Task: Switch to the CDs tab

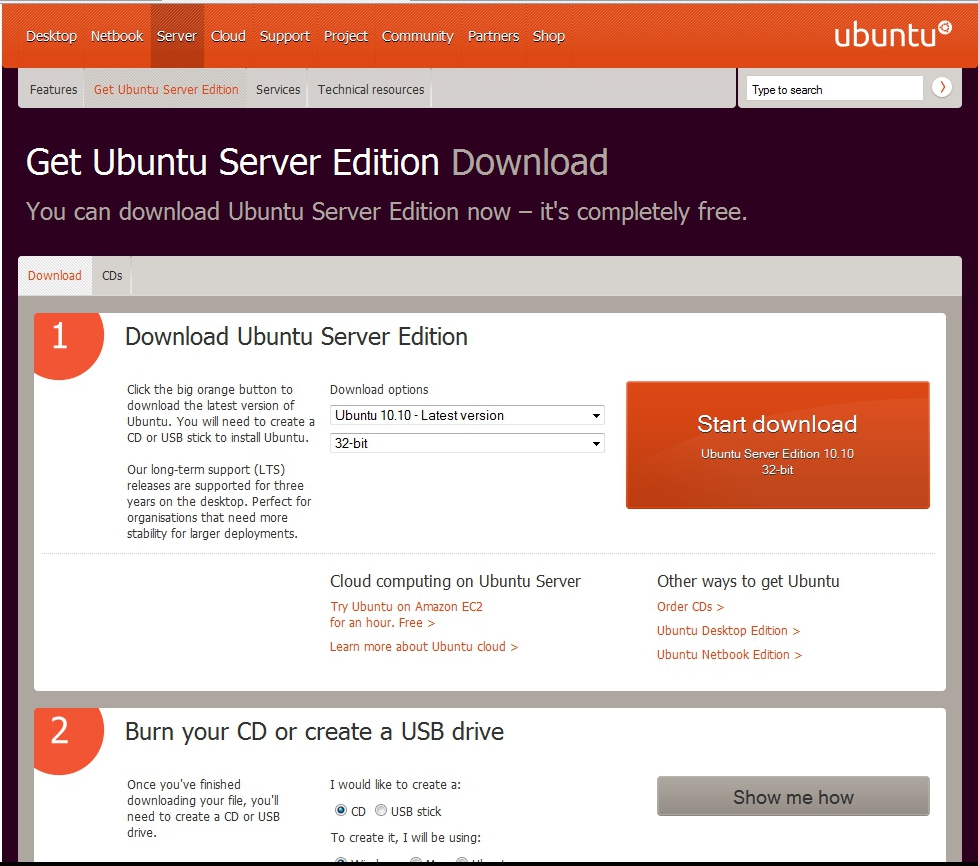Action: (x=112, y=275)
